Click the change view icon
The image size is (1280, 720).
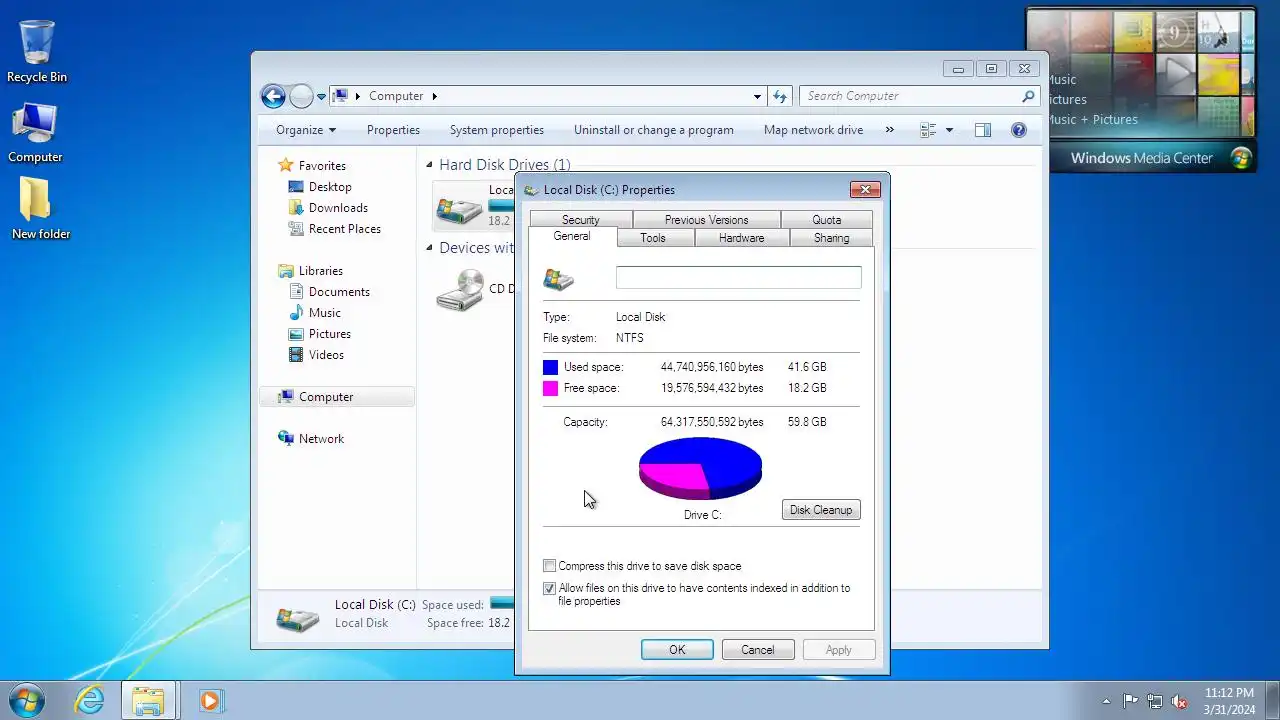[x=928, y=130]
